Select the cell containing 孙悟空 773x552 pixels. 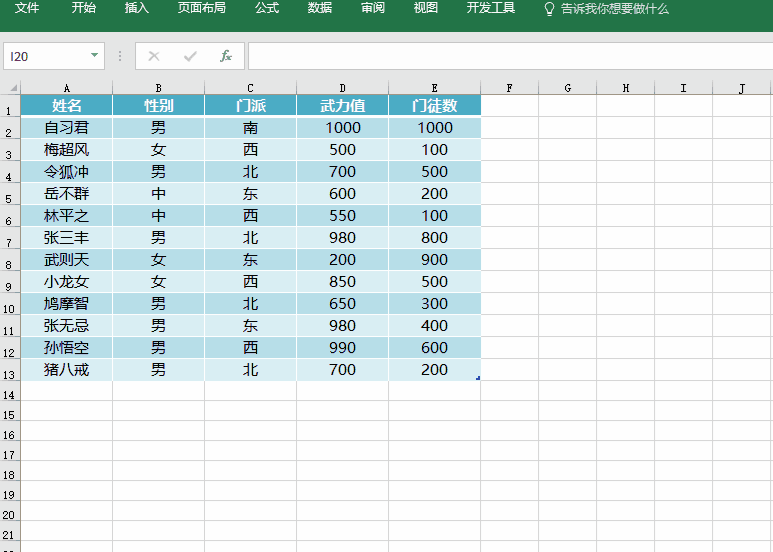[67, 348]
